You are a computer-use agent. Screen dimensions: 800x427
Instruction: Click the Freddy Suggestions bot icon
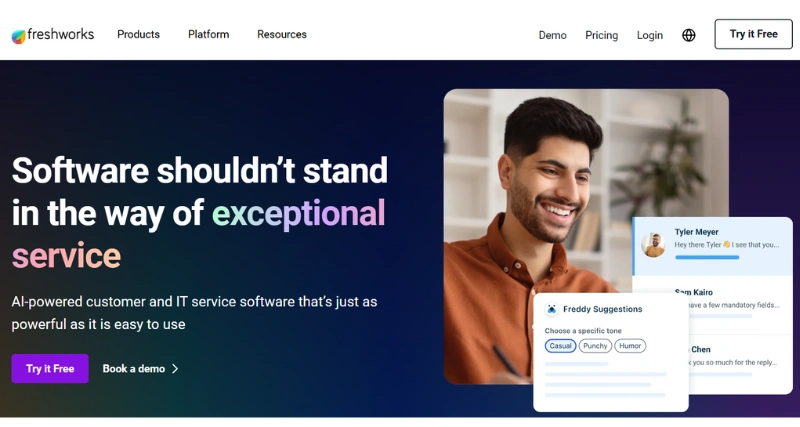tap(552, 309)
